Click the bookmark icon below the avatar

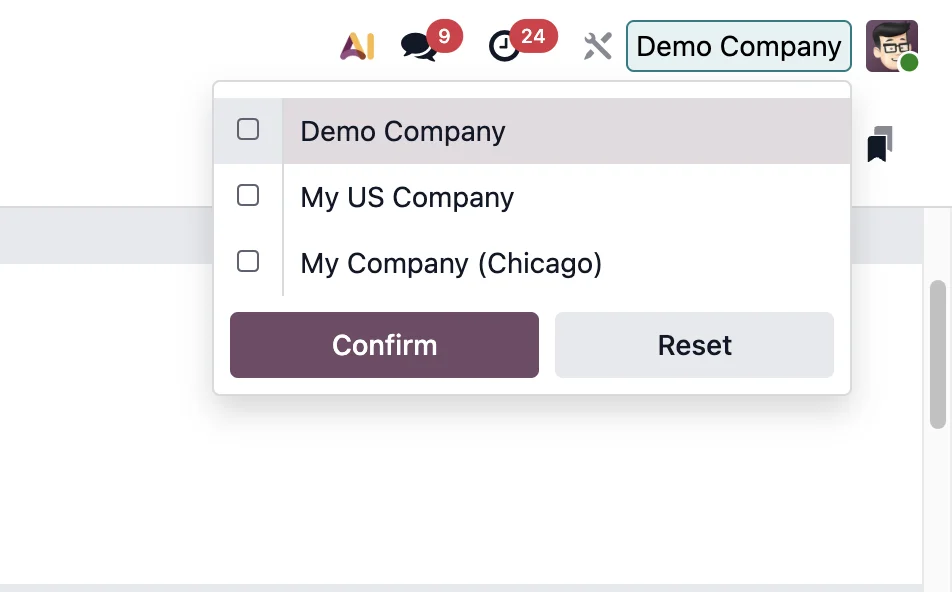(x=880, y=144)
